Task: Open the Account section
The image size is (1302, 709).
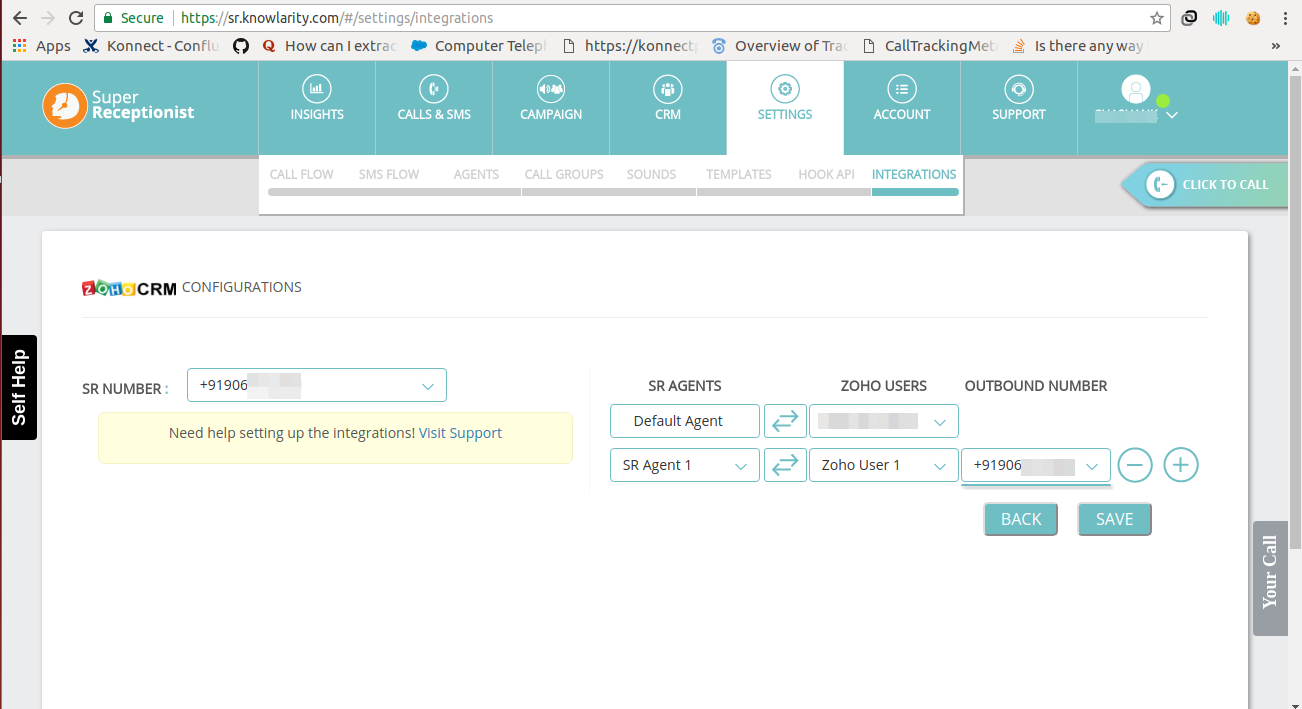Action: (902, 107)
